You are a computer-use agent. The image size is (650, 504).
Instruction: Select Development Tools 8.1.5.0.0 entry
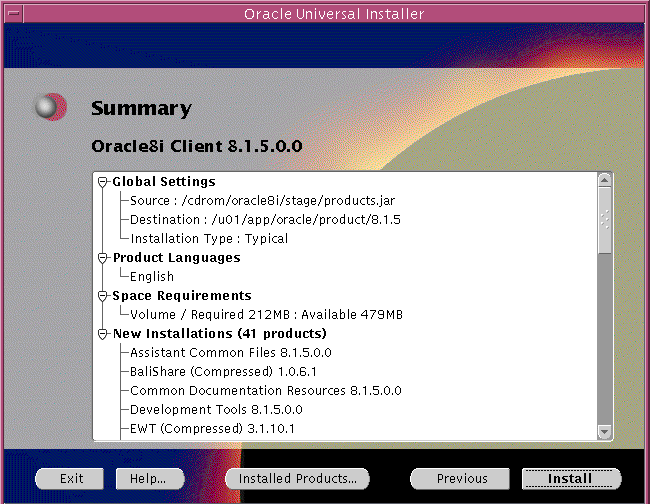(216, 410)
